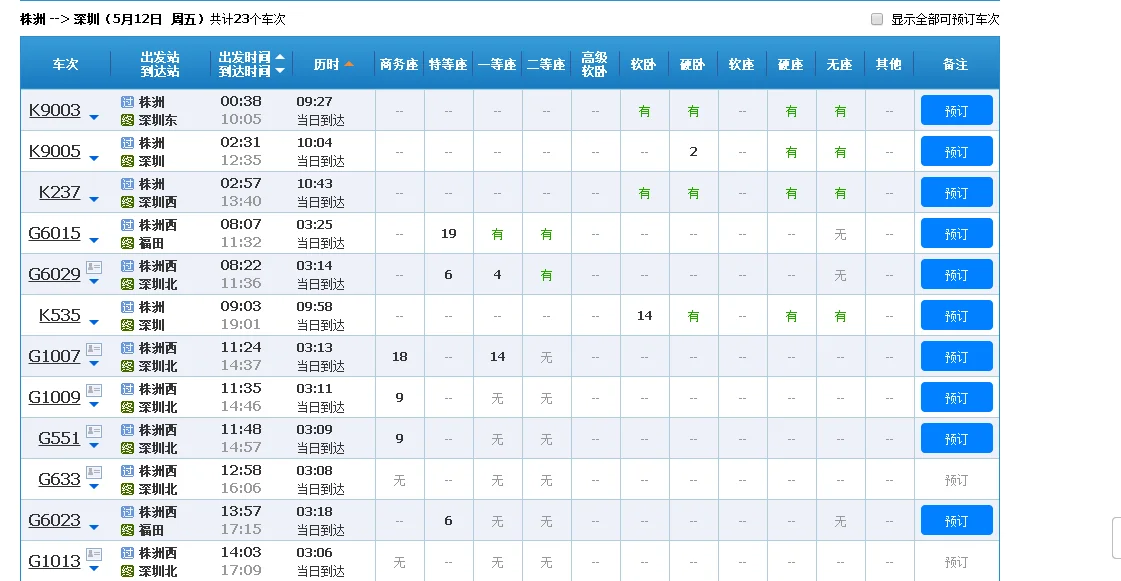The width and height of the screenshot is (1121, 581).
Task: Expand stops dropdown arrow for K535
Action: (x=94, y=322)
